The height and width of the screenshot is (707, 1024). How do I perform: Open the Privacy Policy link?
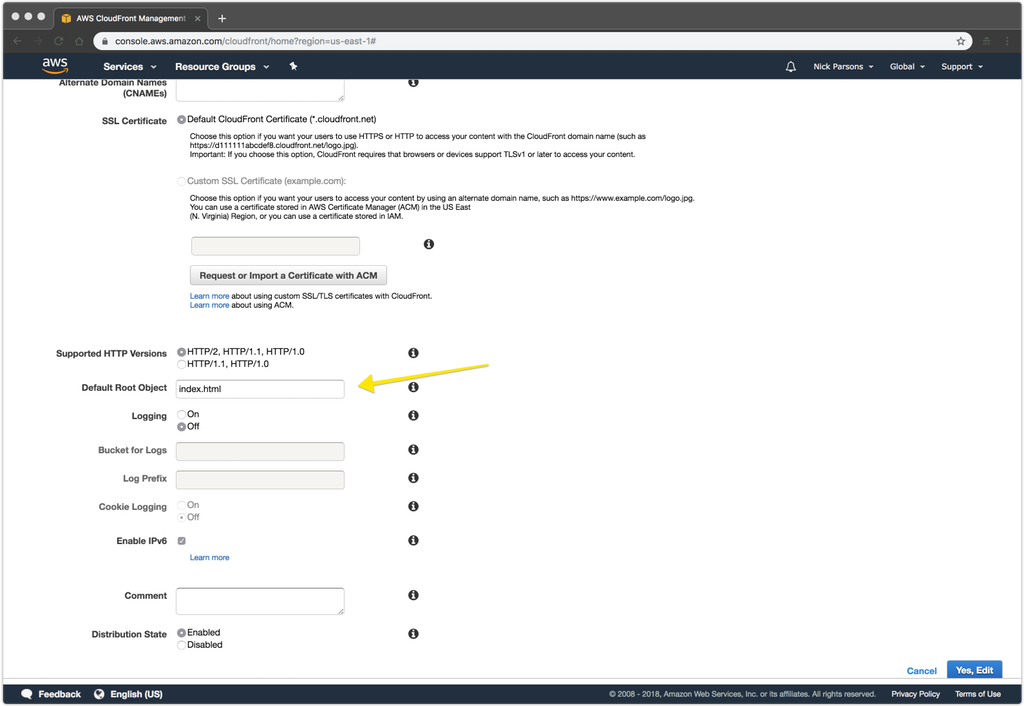coord(915,694)
